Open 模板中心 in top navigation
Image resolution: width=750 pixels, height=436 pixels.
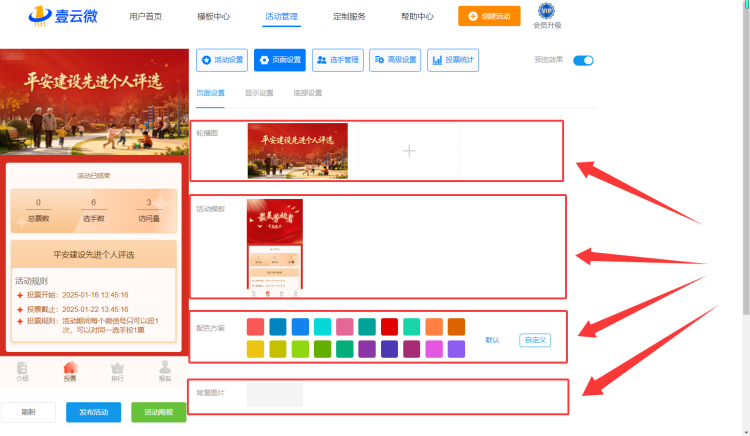pos(213,16)
